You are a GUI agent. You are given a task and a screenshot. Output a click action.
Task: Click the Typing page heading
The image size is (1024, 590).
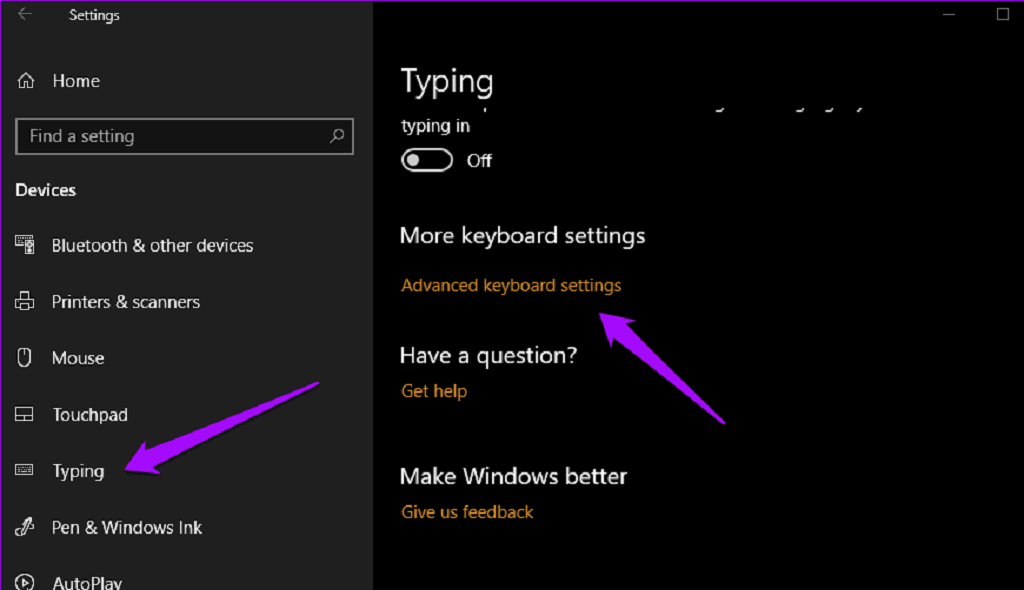[x=447, y=82]
